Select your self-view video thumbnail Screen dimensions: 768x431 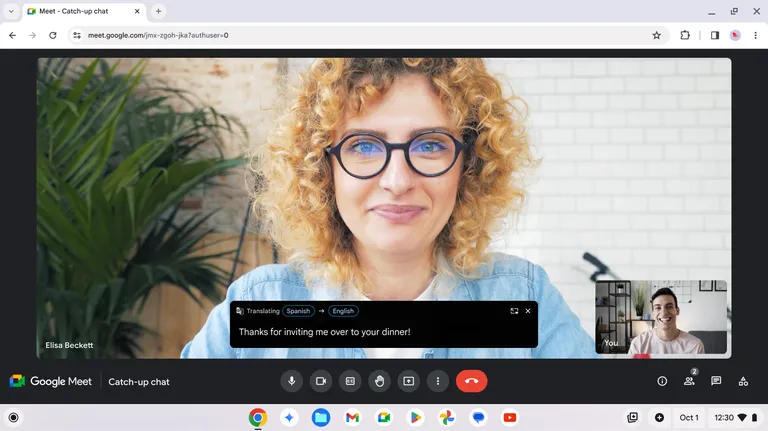661,317
